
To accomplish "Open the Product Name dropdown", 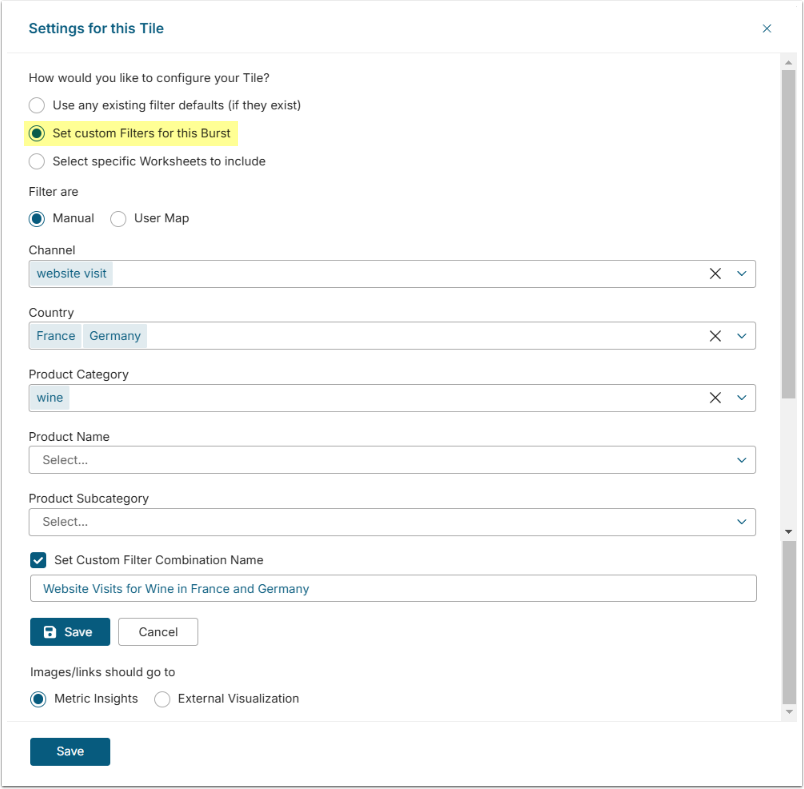I will [392, 460].
